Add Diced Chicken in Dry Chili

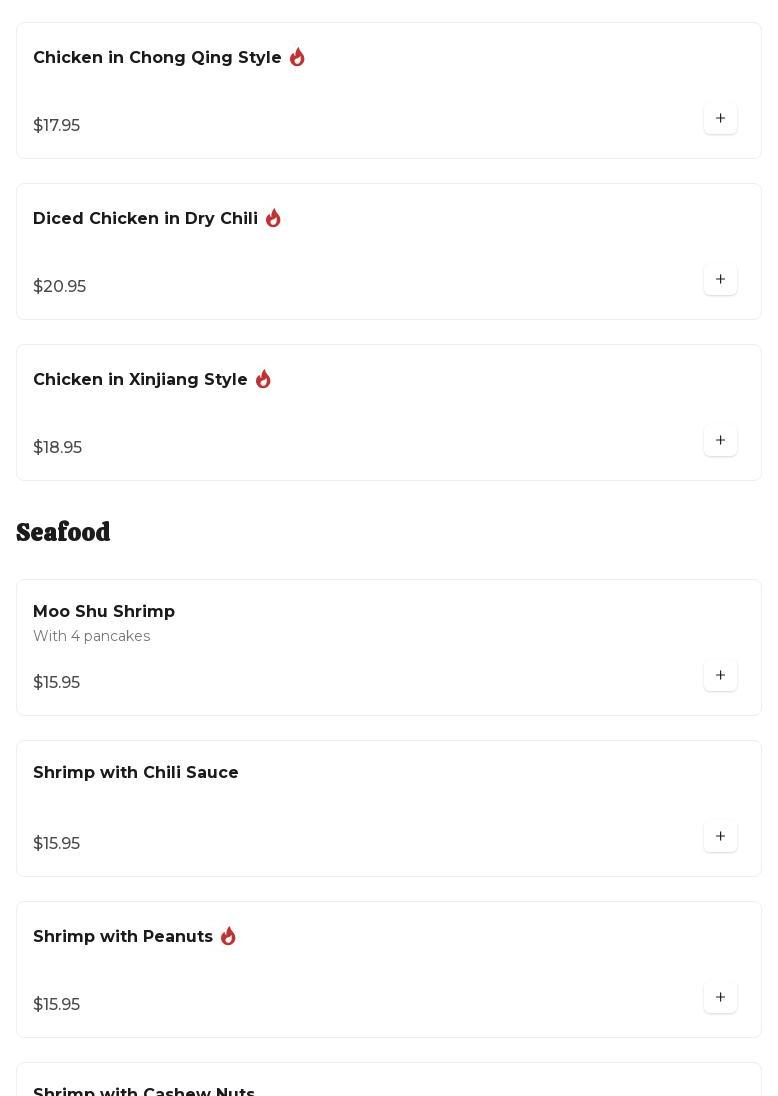(x=720, y=280)
